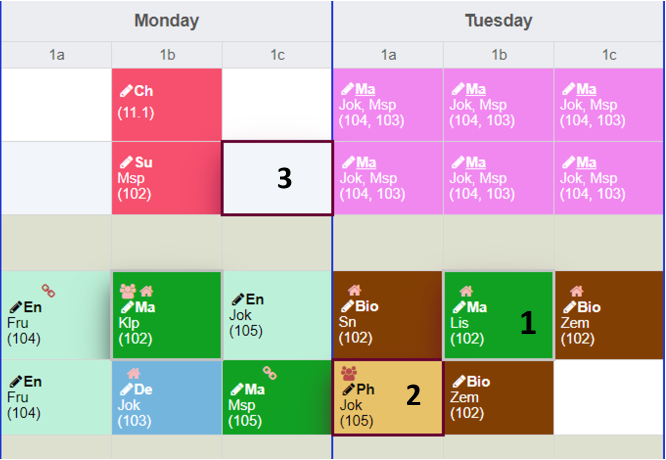The image size is (666, 460).
Task: Click the home icon on Tuesday 1c Bio Zem
Action: [576, 291]
